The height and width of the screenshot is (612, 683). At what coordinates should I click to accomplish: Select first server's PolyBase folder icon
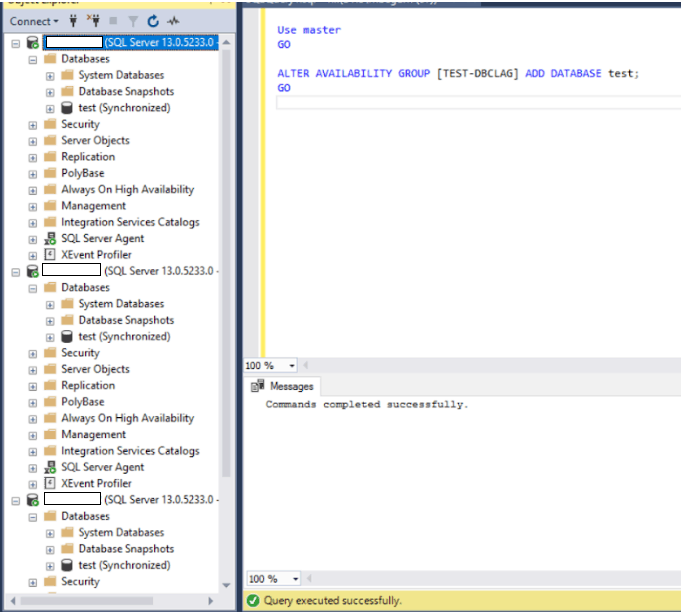coord(50,173)
